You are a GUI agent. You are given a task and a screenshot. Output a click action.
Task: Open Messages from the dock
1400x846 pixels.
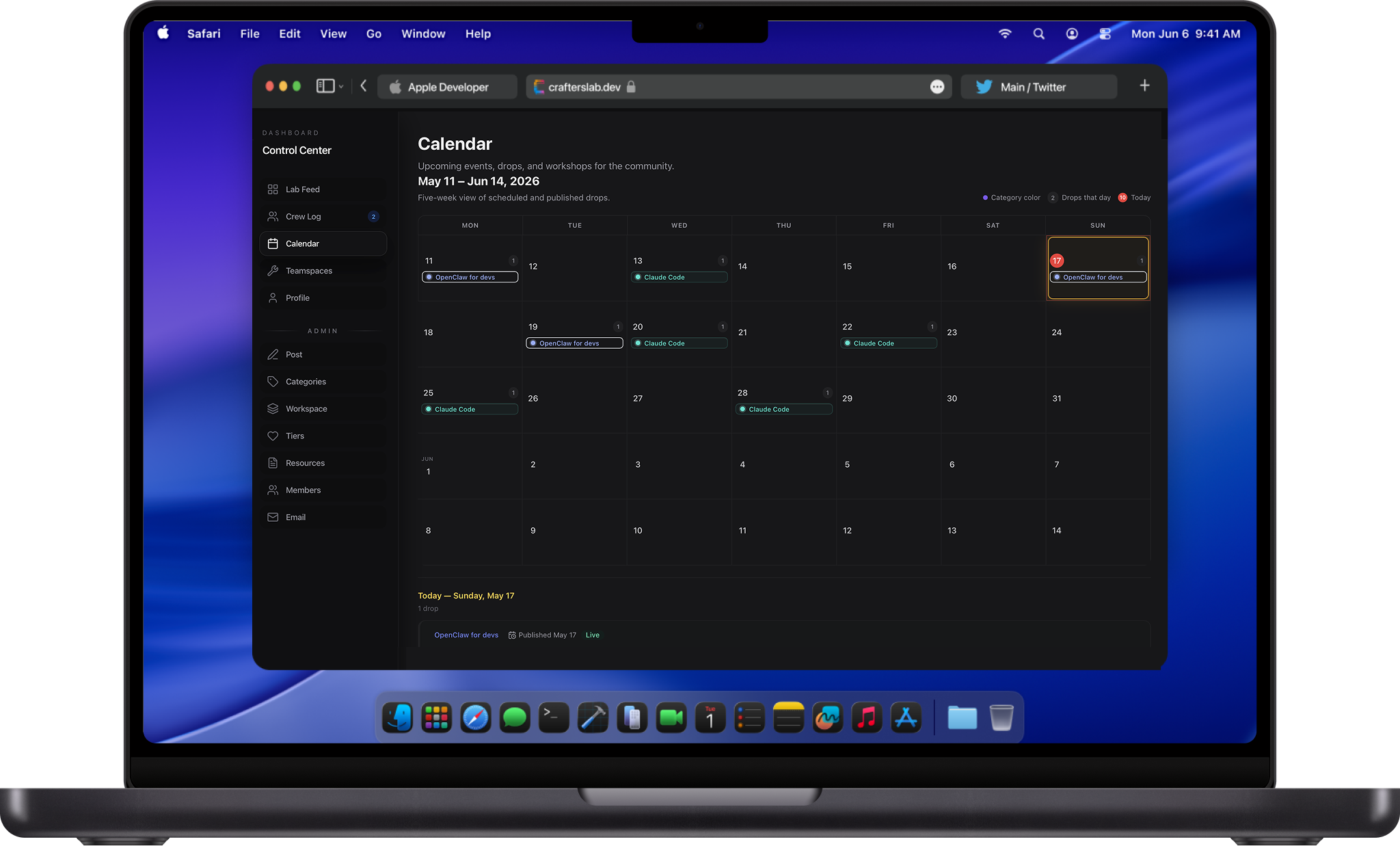coord(515,717)
